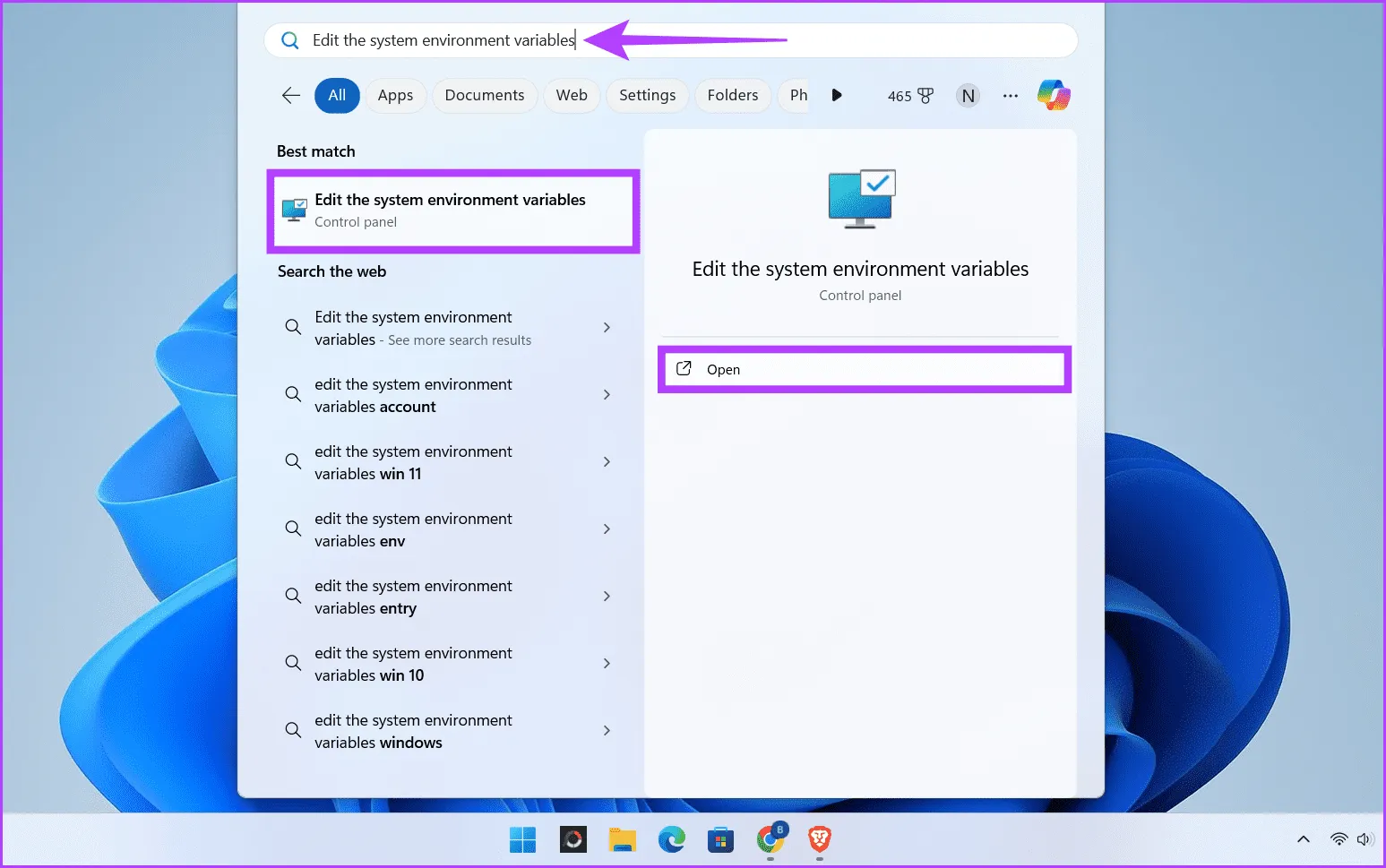Open Microsoft Edge from the taskbar
This screenshot has width=1386, height=868.
[x=671, y=839]
